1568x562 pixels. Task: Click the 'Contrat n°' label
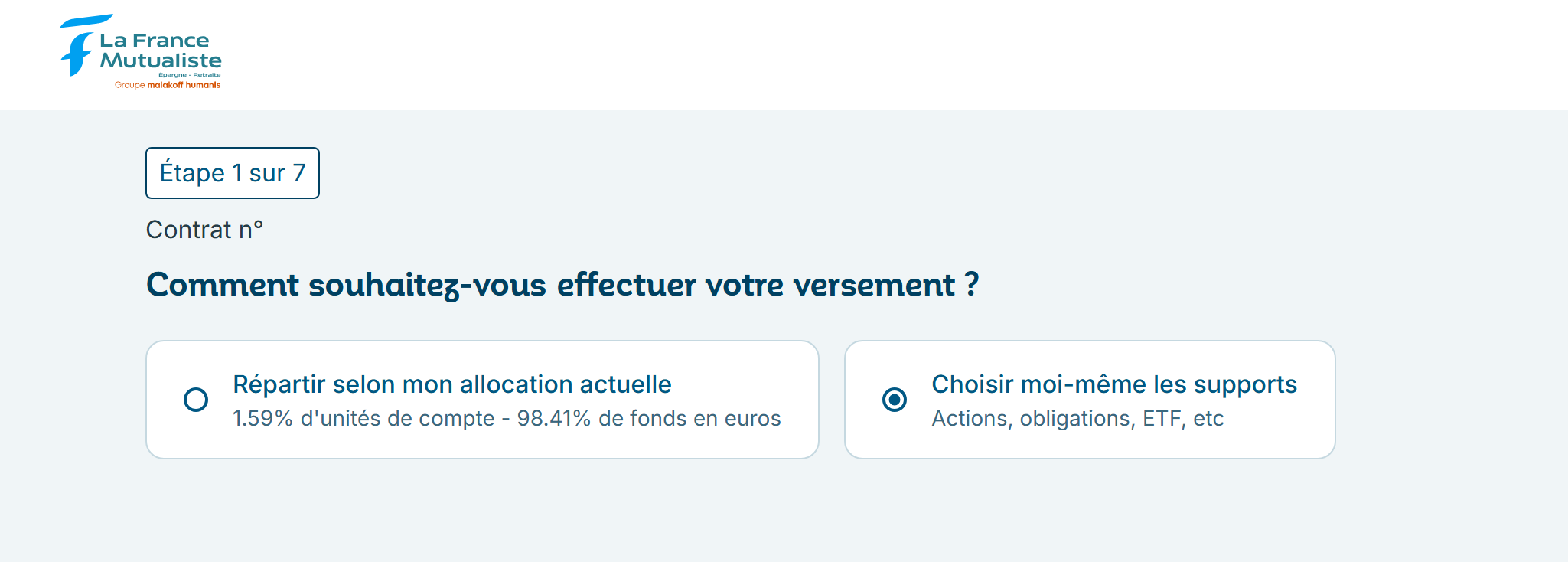click(x=204, y=229)
